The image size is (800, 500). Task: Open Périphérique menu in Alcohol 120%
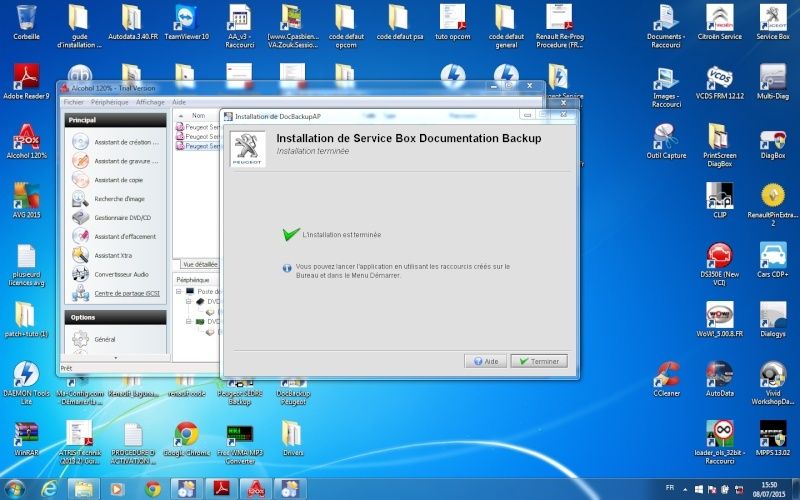110,102
